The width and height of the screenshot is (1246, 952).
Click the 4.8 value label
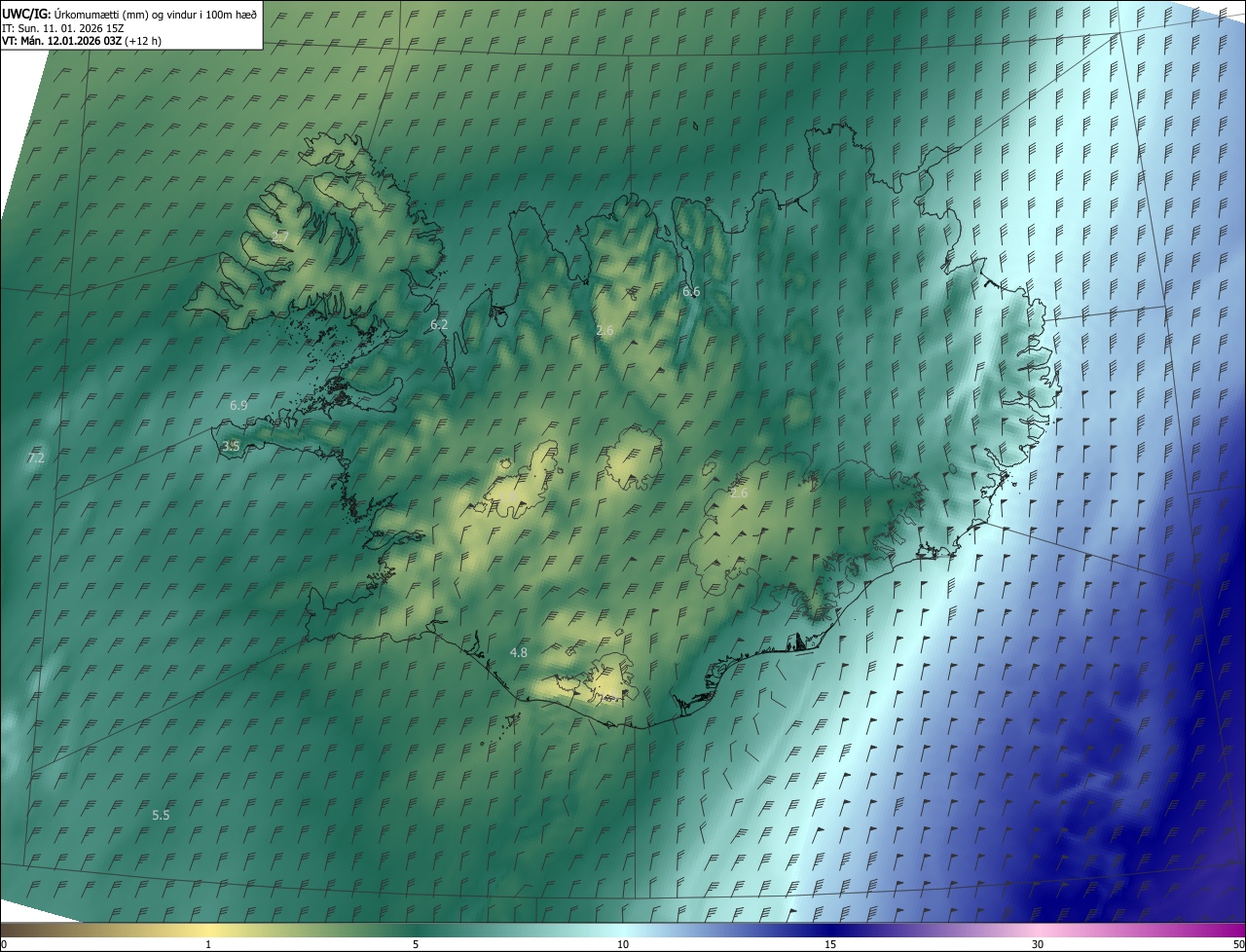tap(519, 652)
